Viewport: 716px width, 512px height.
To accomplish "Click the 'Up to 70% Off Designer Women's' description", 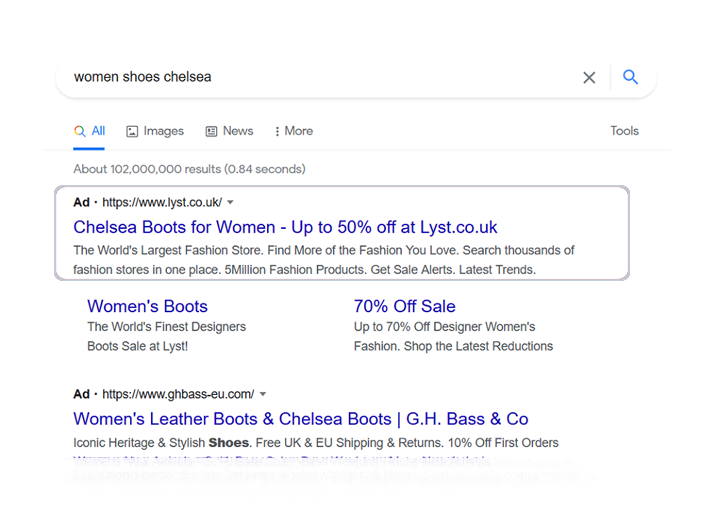I will (444, 327).
